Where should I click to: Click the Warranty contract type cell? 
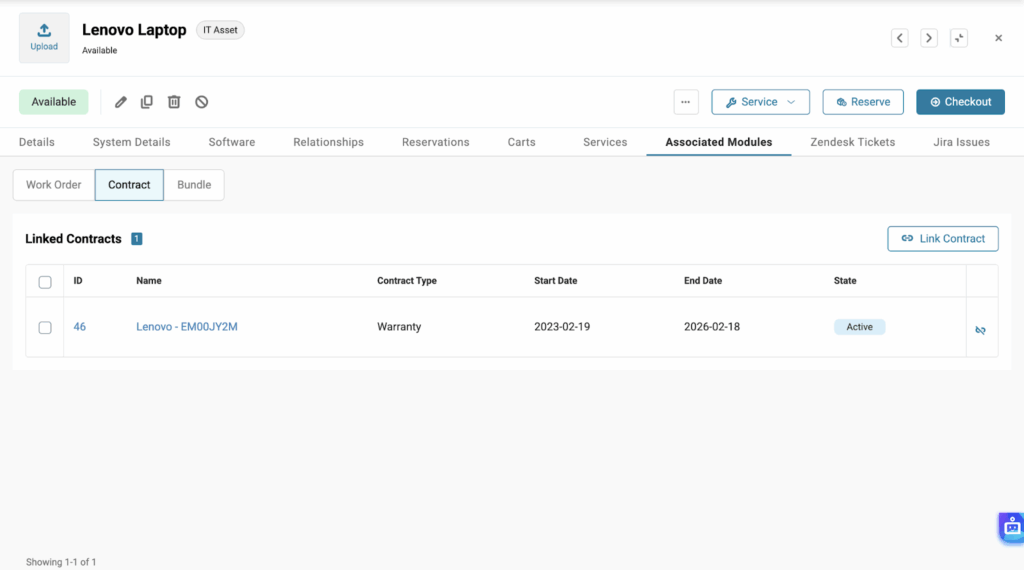coord(399,326)
